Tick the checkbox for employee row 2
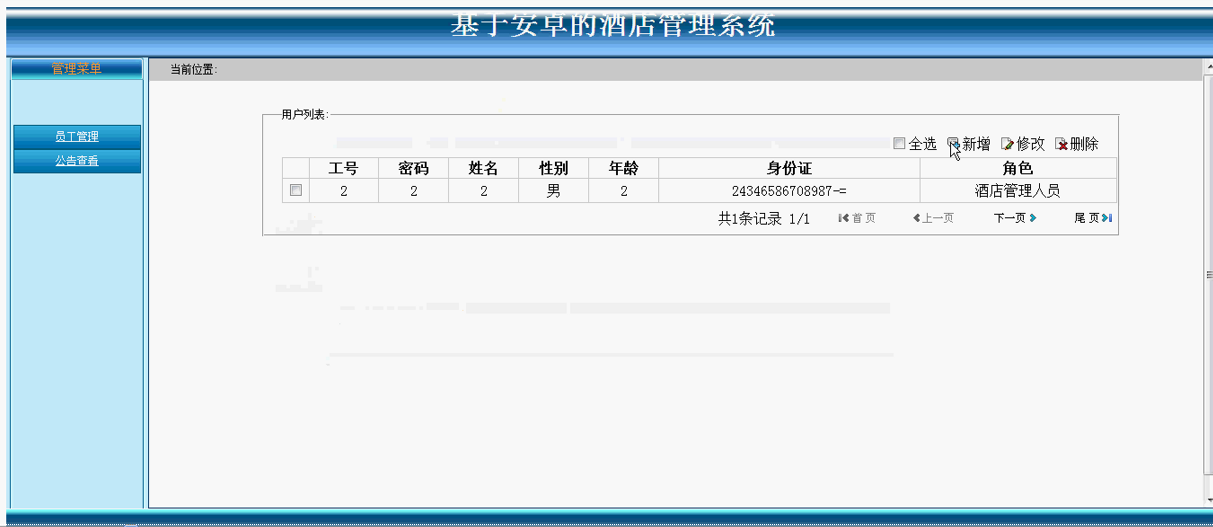This screenshot has height=527, width=1213. click(296, 190)
